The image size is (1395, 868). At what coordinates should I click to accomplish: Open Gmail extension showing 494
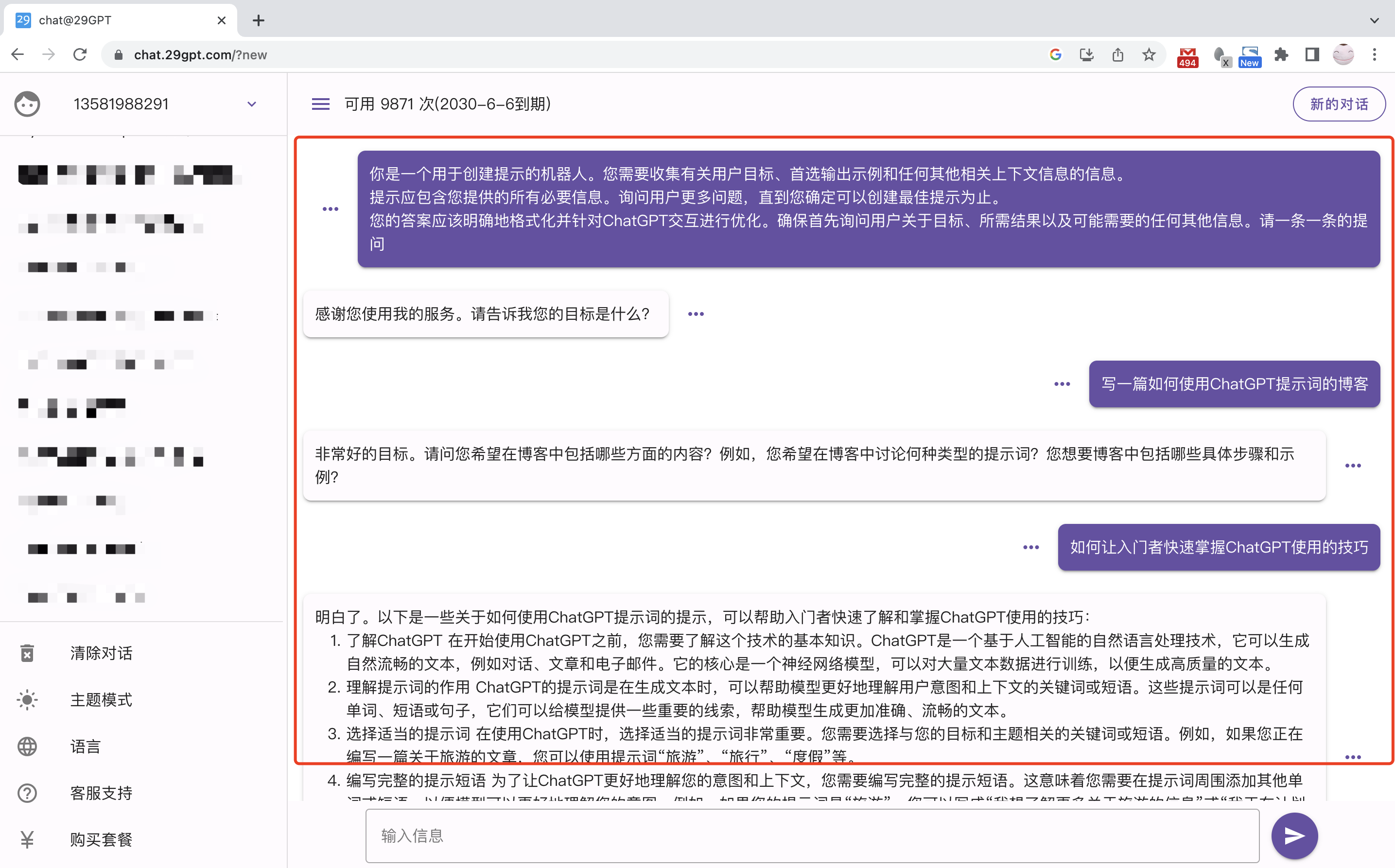pyautogui.click(x=1188, y=57)
